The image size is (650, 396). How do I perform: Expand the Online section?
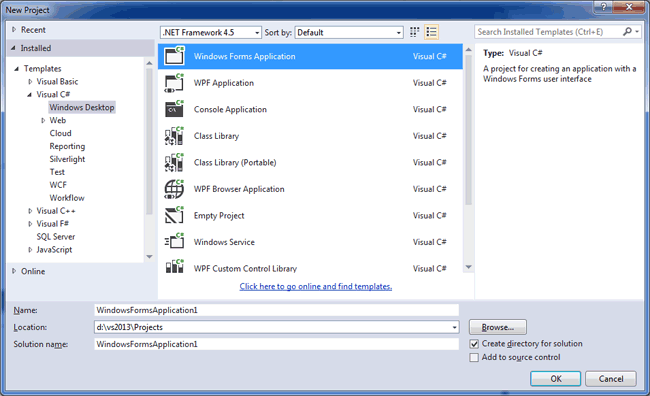click(14, 271)
